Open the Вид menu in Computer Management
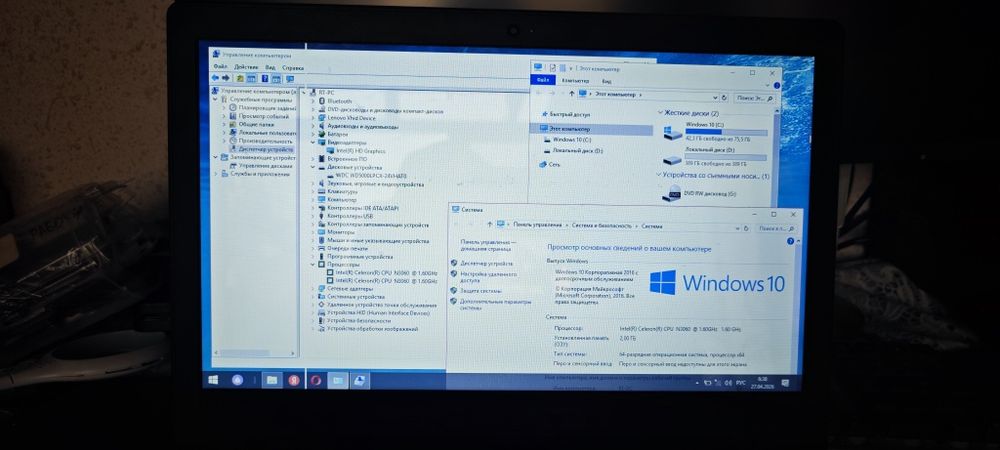 point(270,67)
